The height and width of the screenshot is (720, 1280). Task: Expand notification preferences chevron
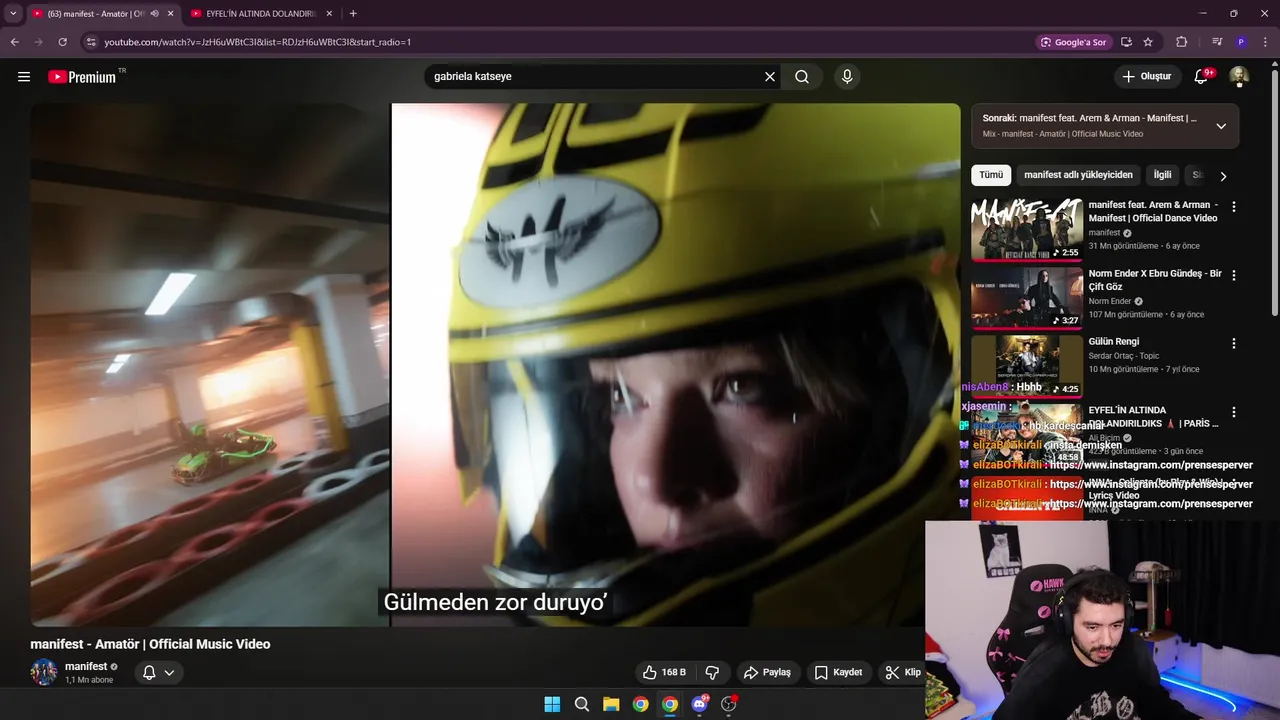(169, 672)
